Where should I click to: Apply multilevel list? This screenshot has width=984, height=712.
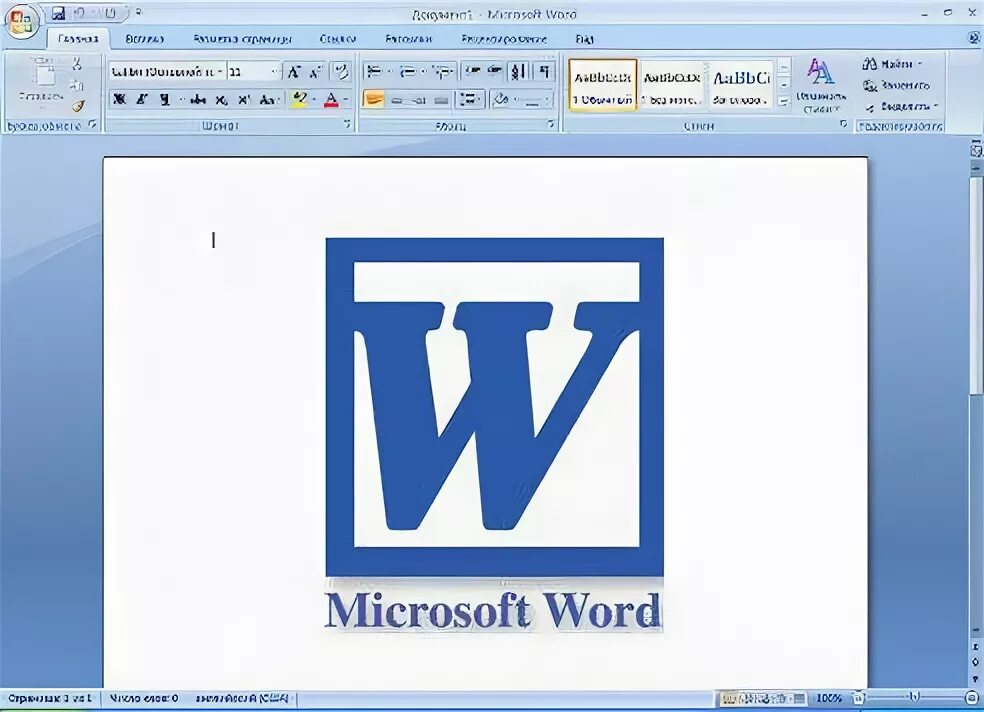point(443,72)
